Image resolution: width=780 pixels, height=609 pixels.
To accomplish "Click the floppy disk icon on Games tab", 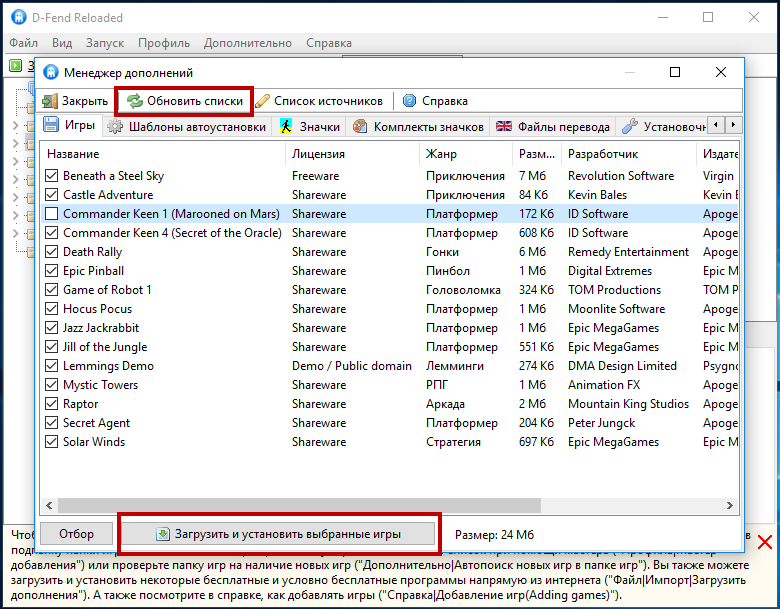I will pos(51,124).
